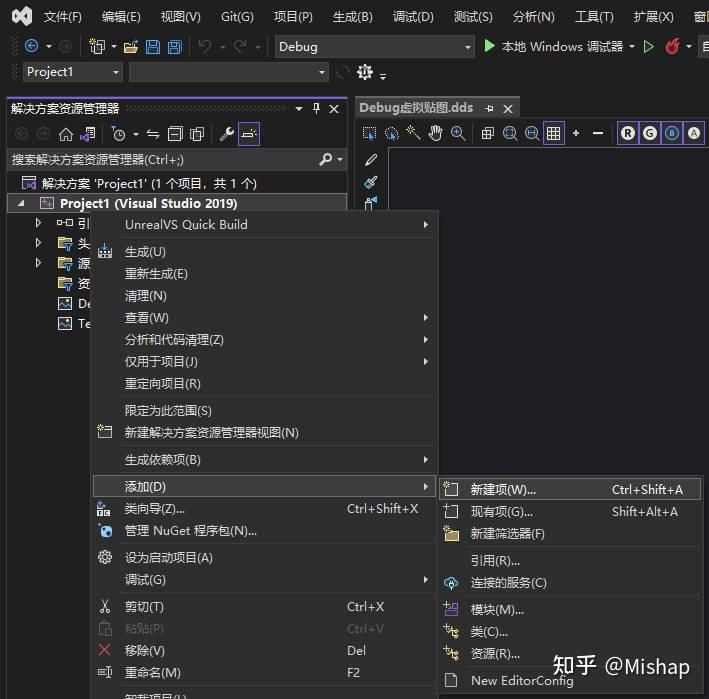The width and height of the screenshot is (709, 699).
Task: Switch to Debug虚拟贴图.dds tab
Action: pyautogui.click(x=416, y=108)
